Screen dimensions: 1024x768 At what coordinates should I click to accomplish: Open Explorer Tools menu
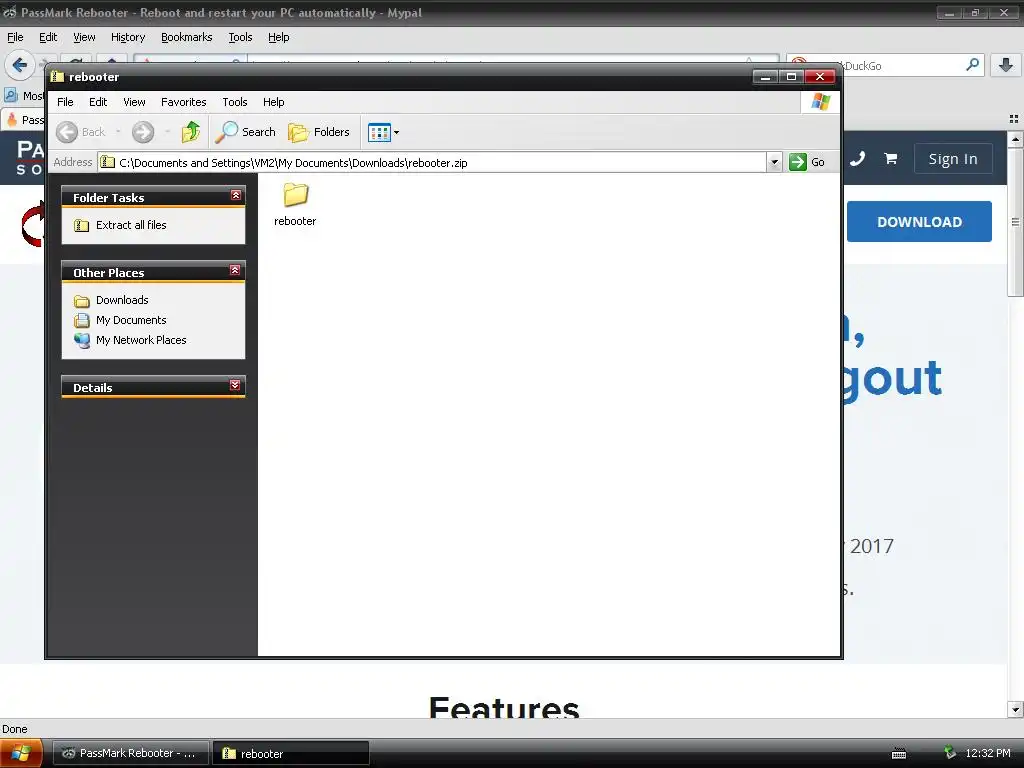coord(234,102)
